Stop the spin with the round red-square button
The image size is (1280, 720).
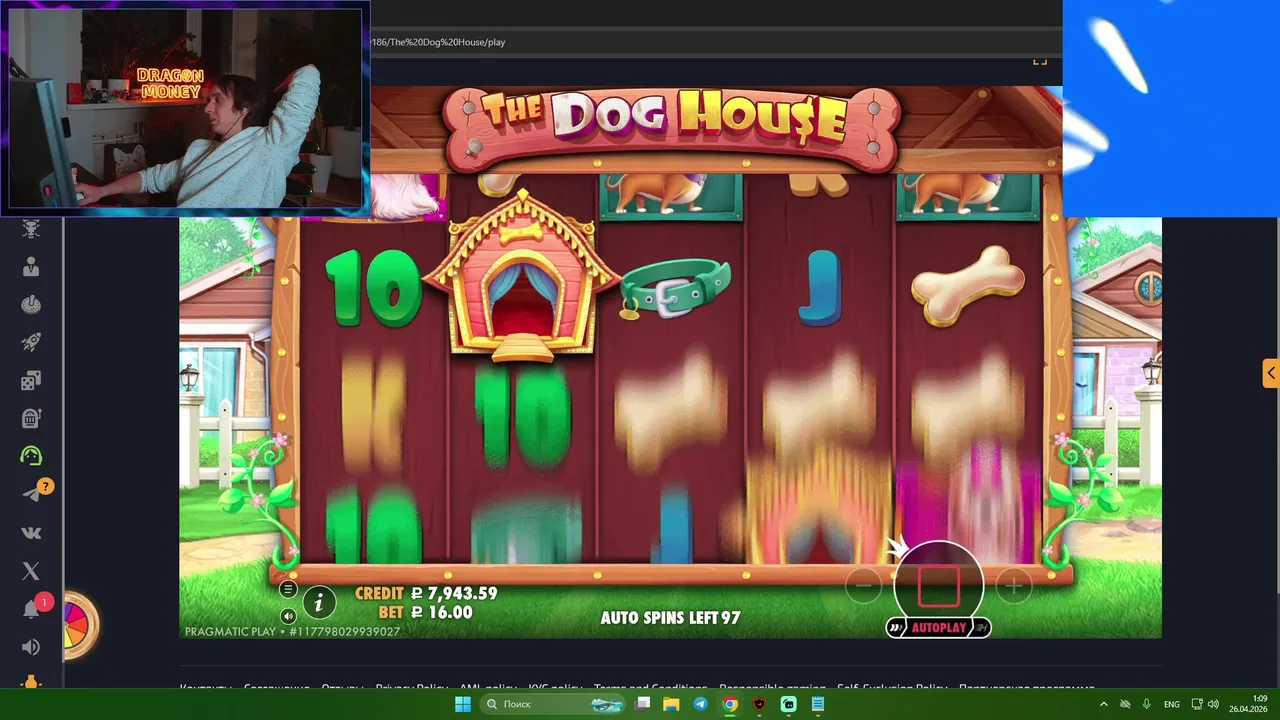click(x=938, y=585)
